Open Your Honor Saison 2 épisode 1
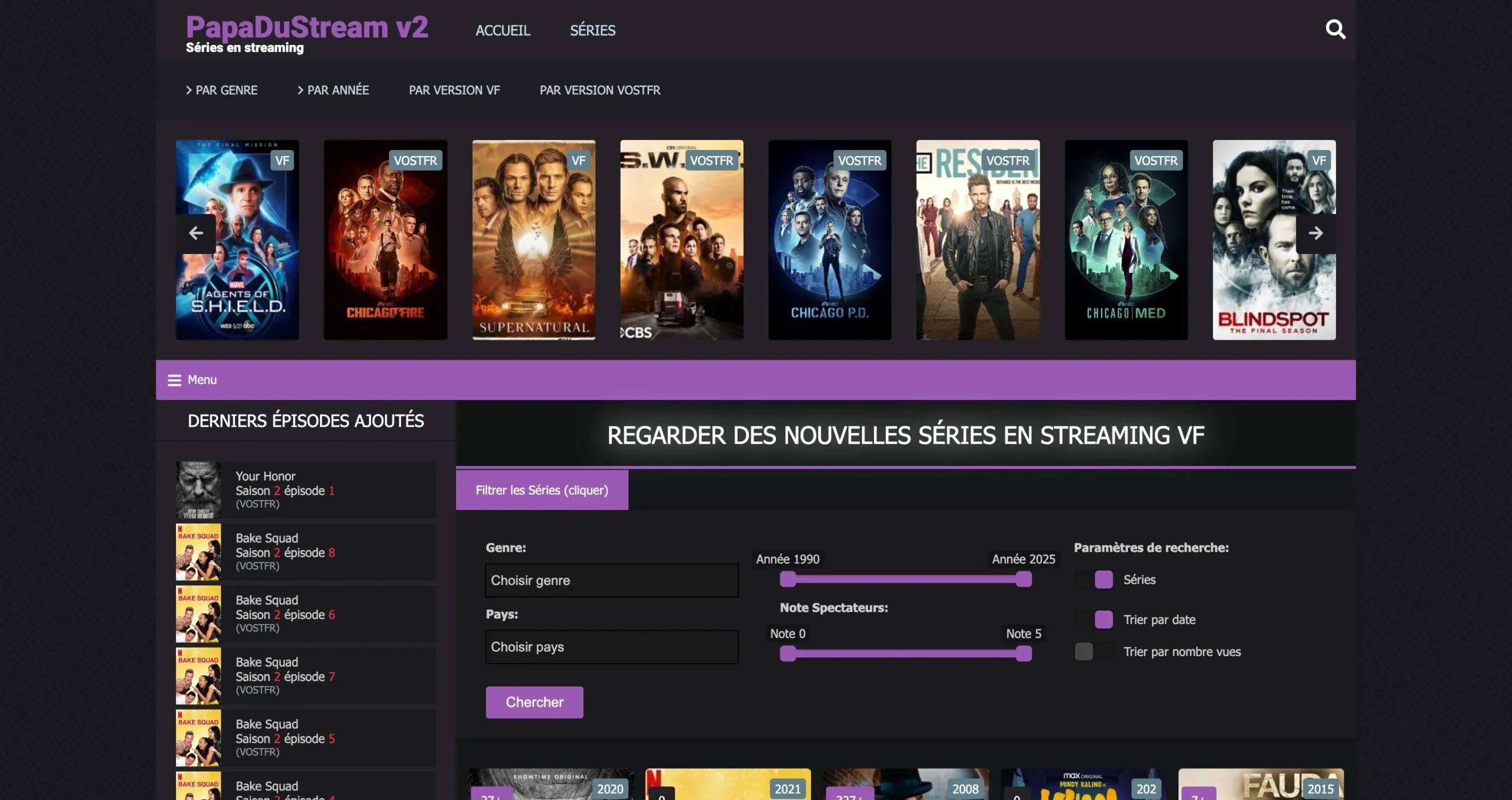 pos(306,490)
